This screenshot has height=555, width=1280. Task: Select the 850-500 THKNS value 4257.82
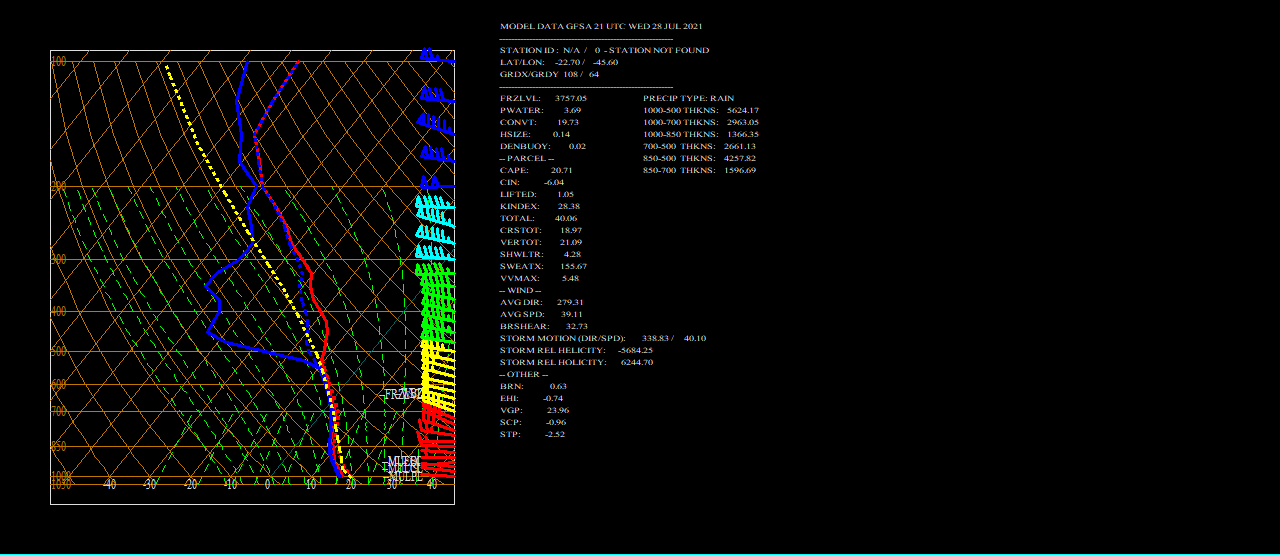(x=739, y=158)
